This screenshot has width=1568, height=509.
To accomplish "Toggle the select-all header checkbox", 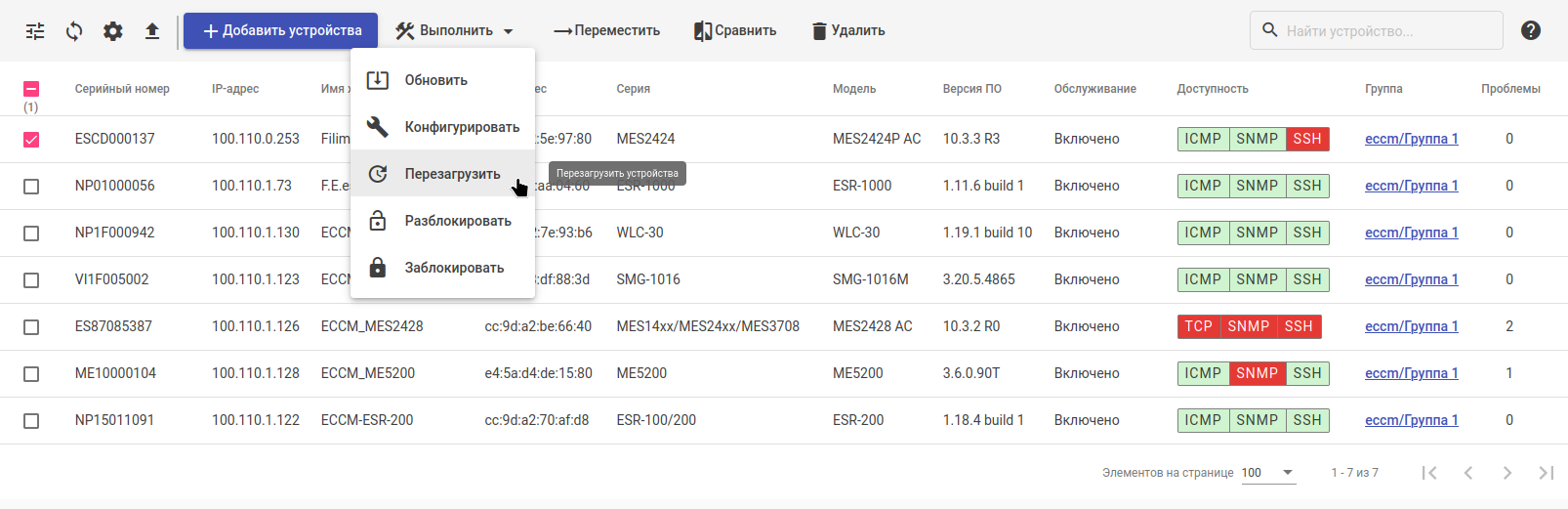I will pos(31,89).
